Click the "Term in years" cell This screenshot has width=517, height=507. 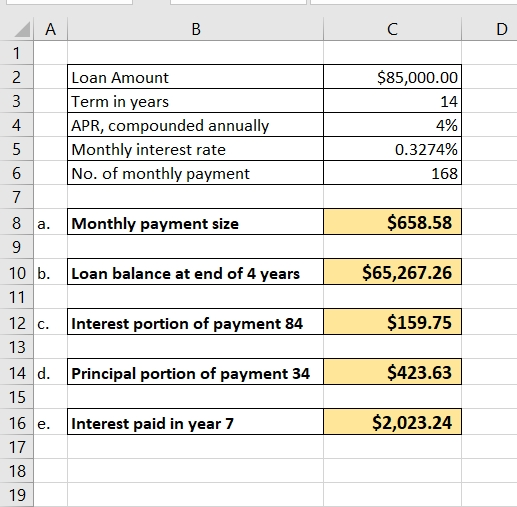pos(195,101)
